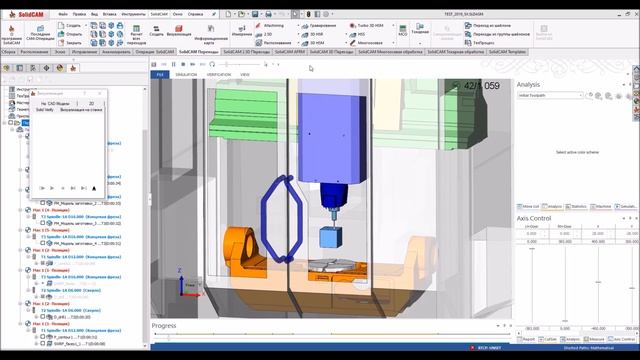Toggle checkbox of PM model stock 3 operation

tap(42, 223)
